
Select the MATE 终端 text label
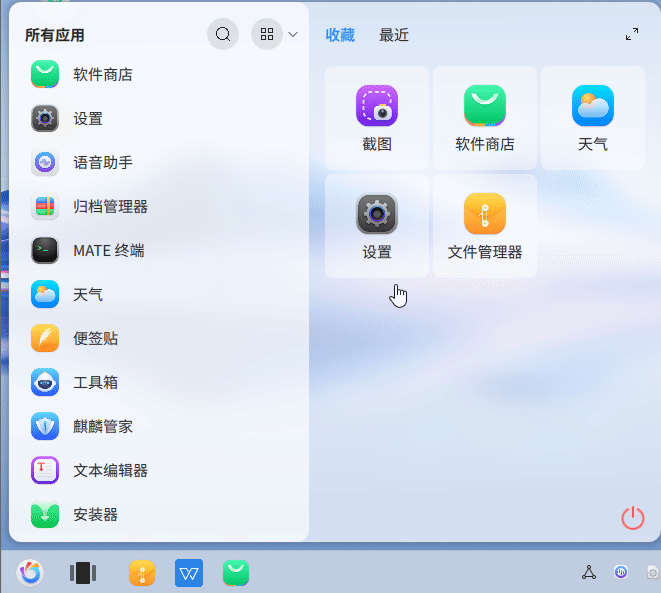tap(109, 251)
